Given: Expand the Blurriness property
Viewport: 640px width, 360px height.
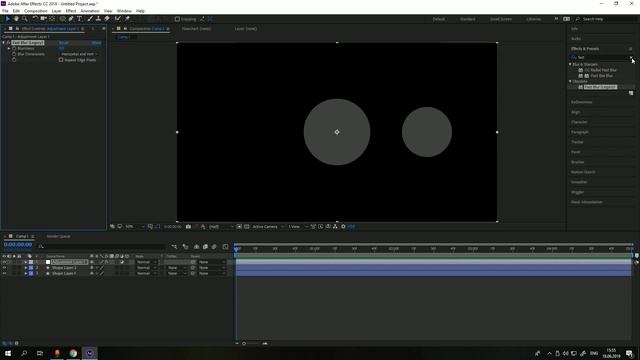Looking at the screenshot, I should [9, 48].
